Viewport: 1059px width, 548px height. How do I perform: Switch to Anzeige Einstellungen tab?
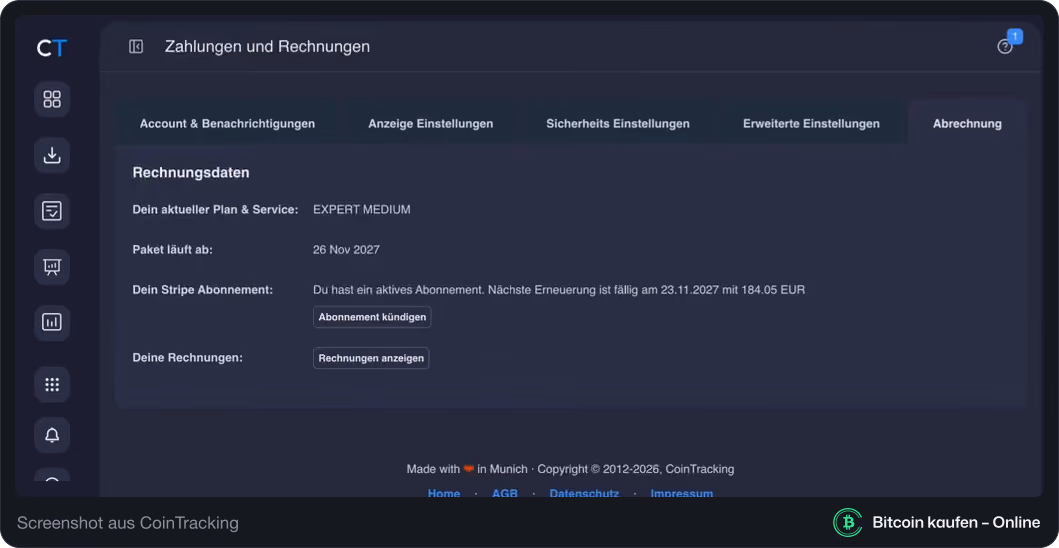(430, 124)
